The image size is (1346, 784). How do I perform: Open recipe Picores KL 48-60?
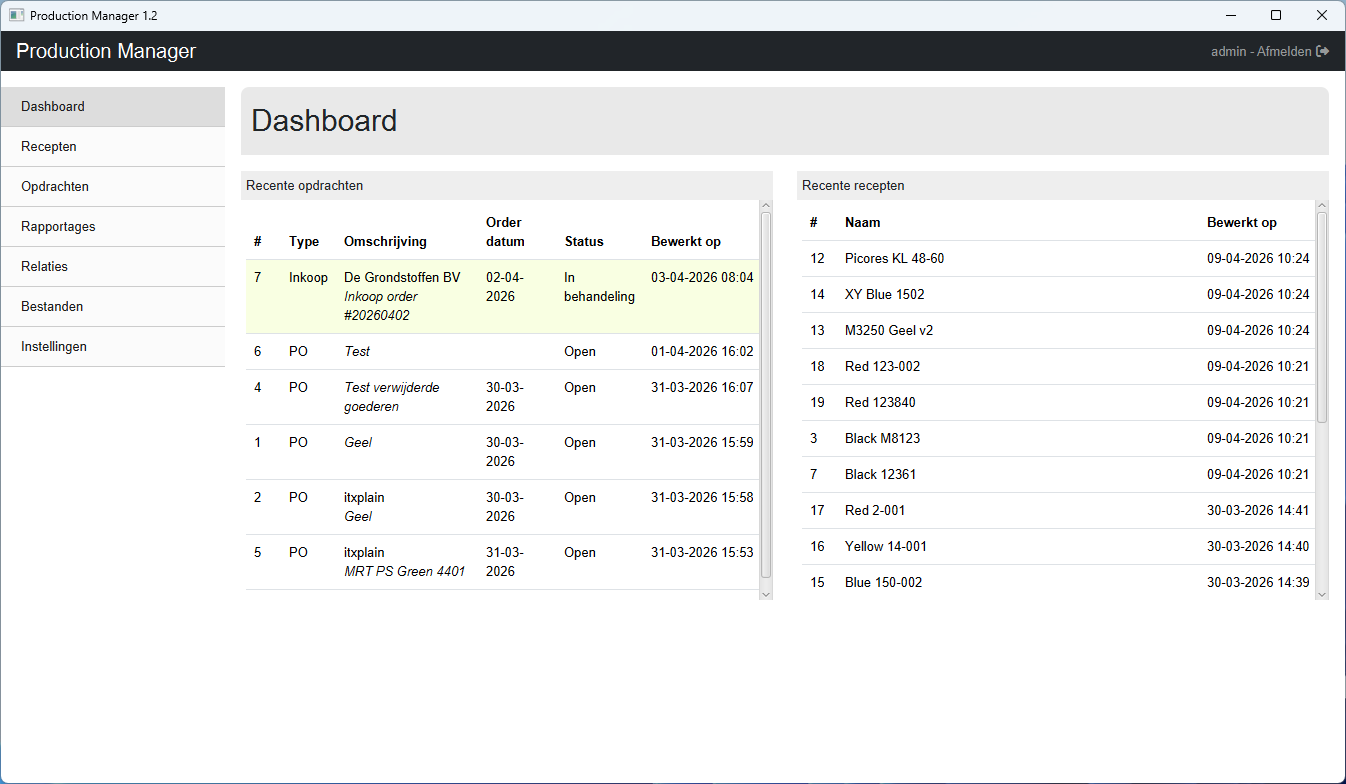[x=894, y=259]
